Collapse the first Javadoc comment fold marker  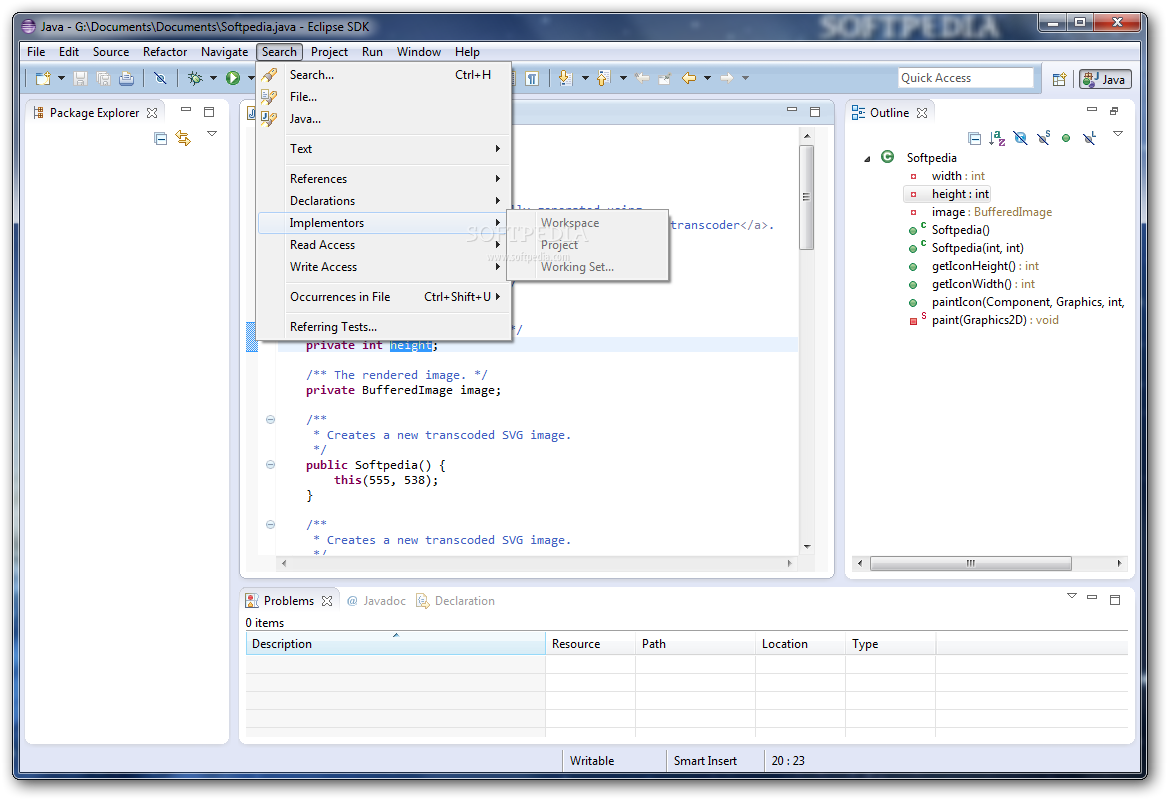click(x=270, y=419)
